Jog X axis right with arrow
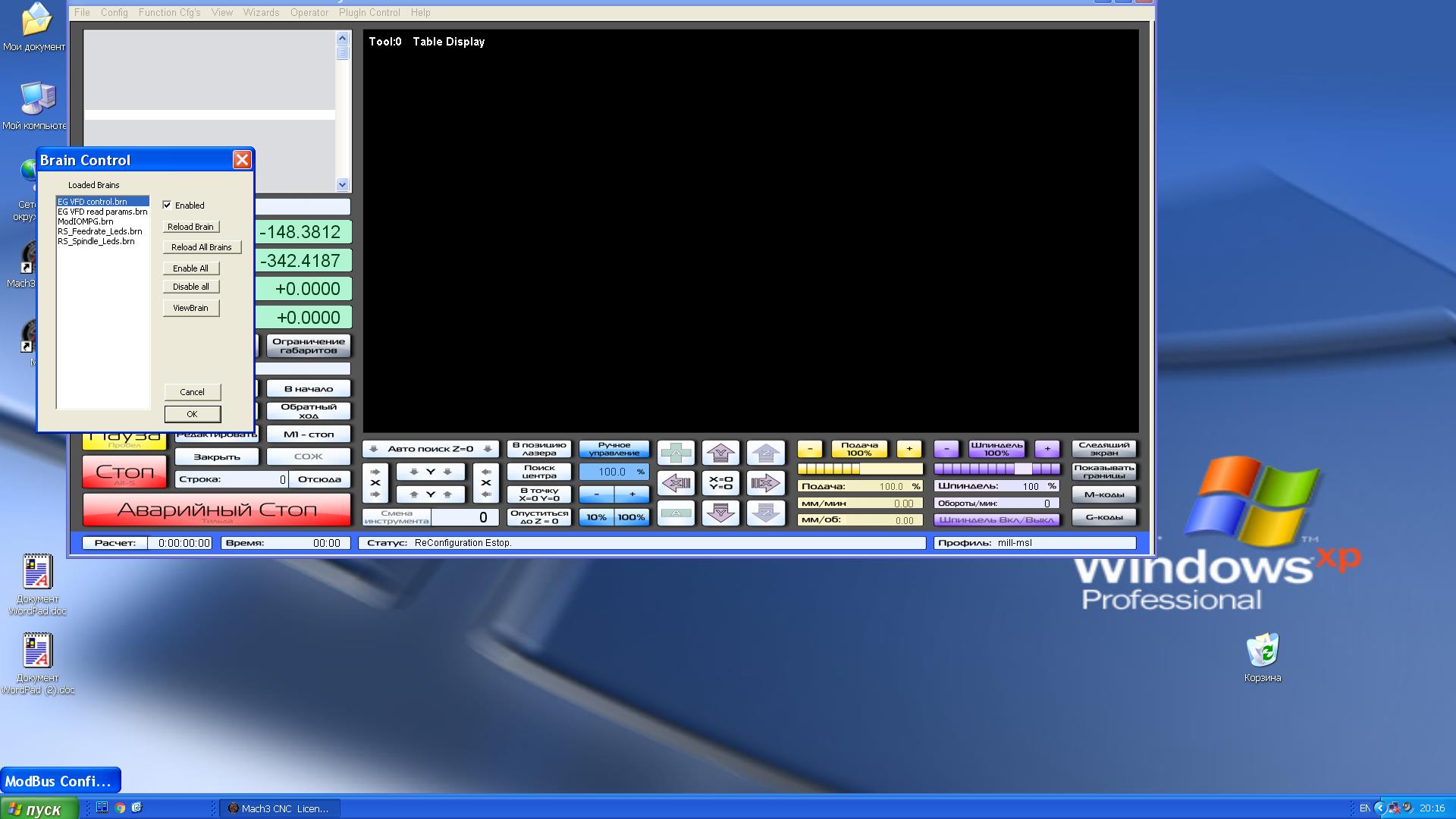The image size is (1456, 819). click(765, 483)
